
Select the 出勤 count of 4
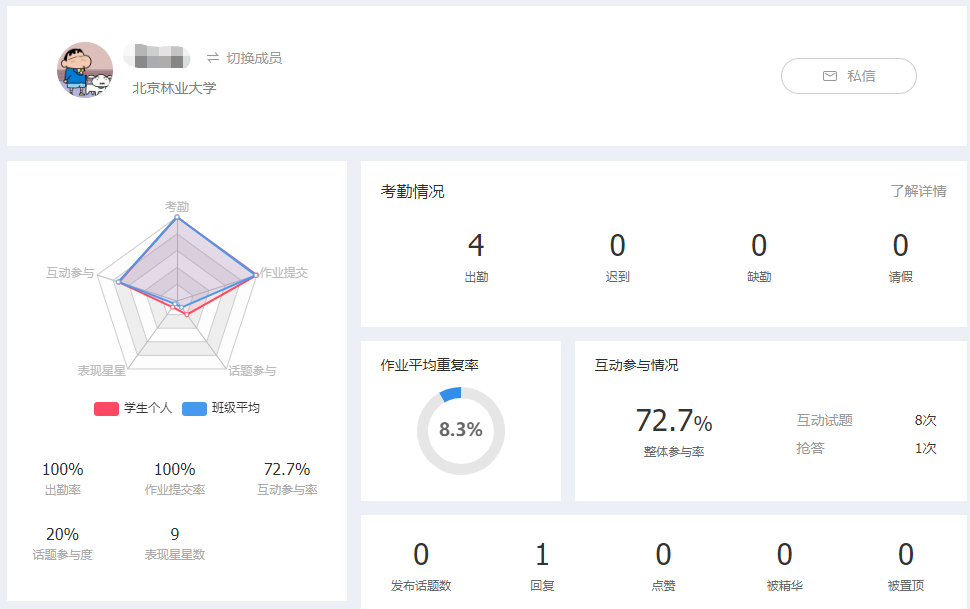(476, 246)
